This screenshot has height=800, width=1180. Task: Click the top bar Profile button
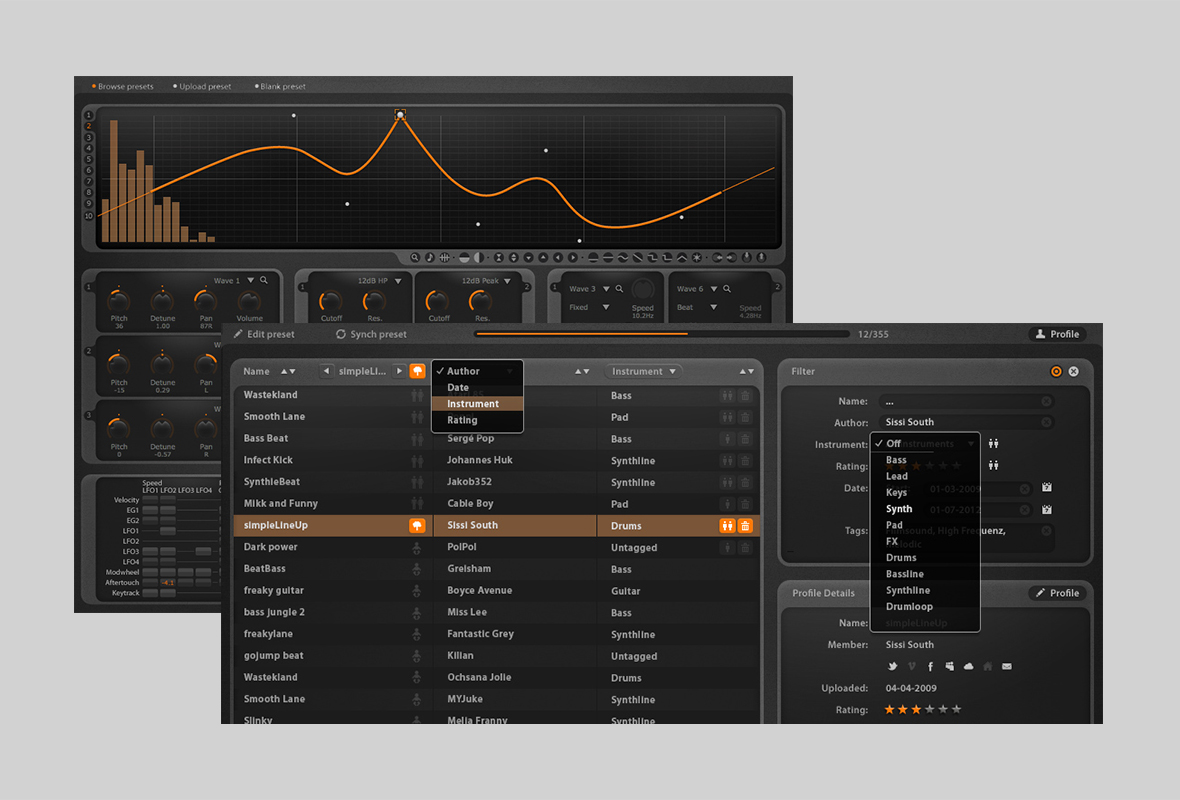pos(1057,334)
